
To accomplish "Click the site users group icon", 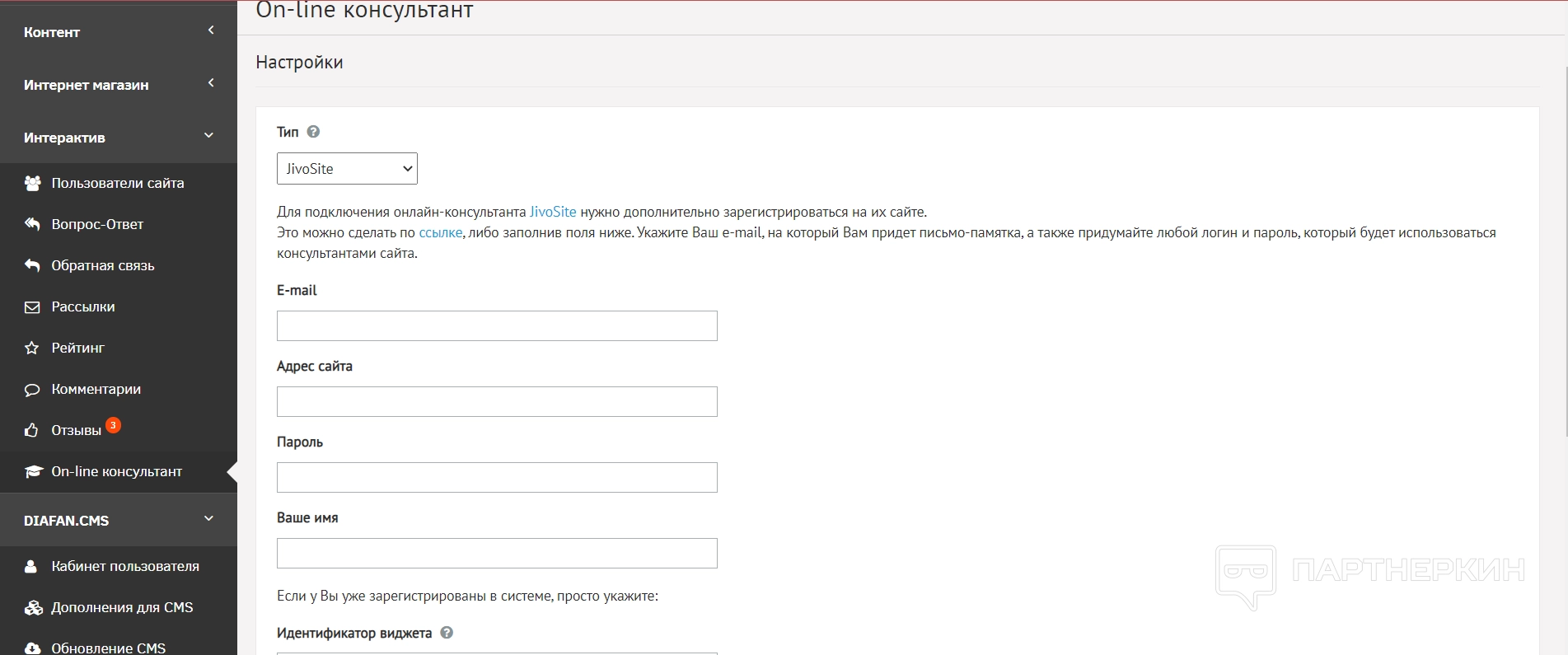I will 32,183.
